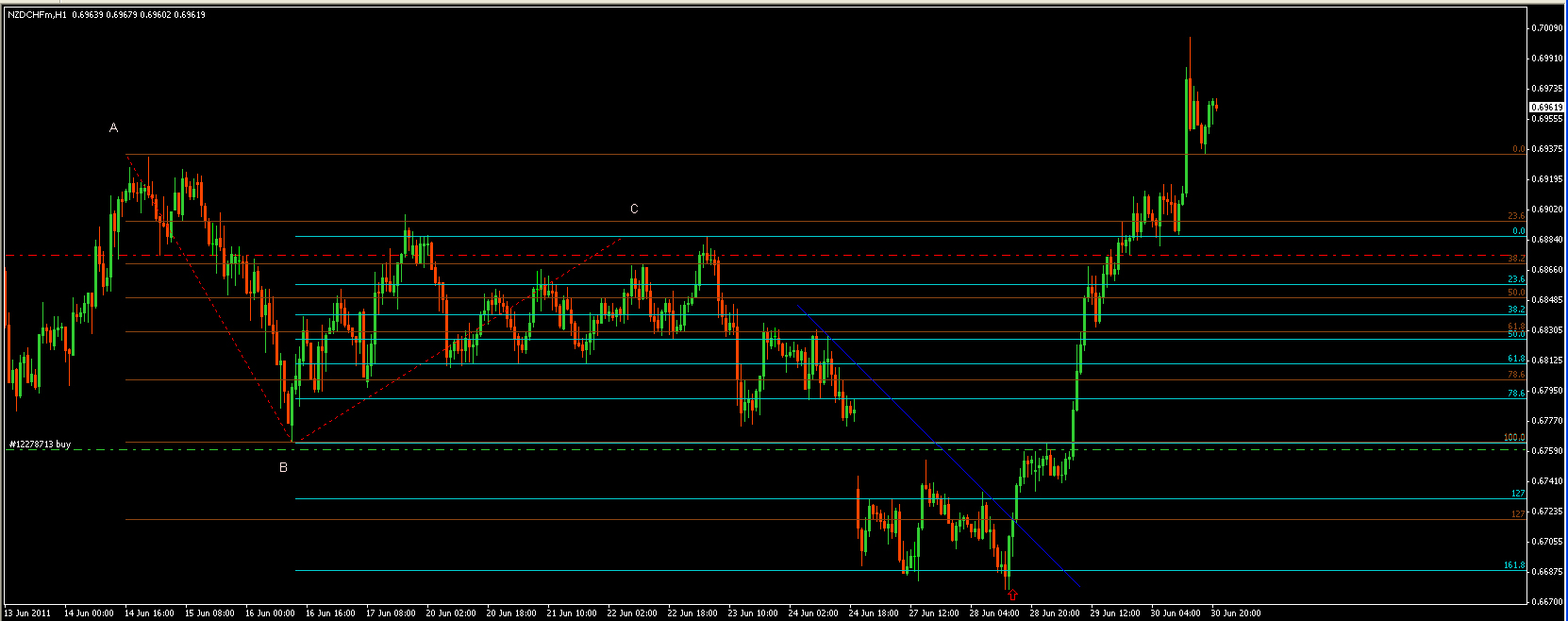The height and width of the screenshot is (621, 1568).
Task: Click the brown 78.6 Fibonacci level label
Action: click(x=1515, y=375)
